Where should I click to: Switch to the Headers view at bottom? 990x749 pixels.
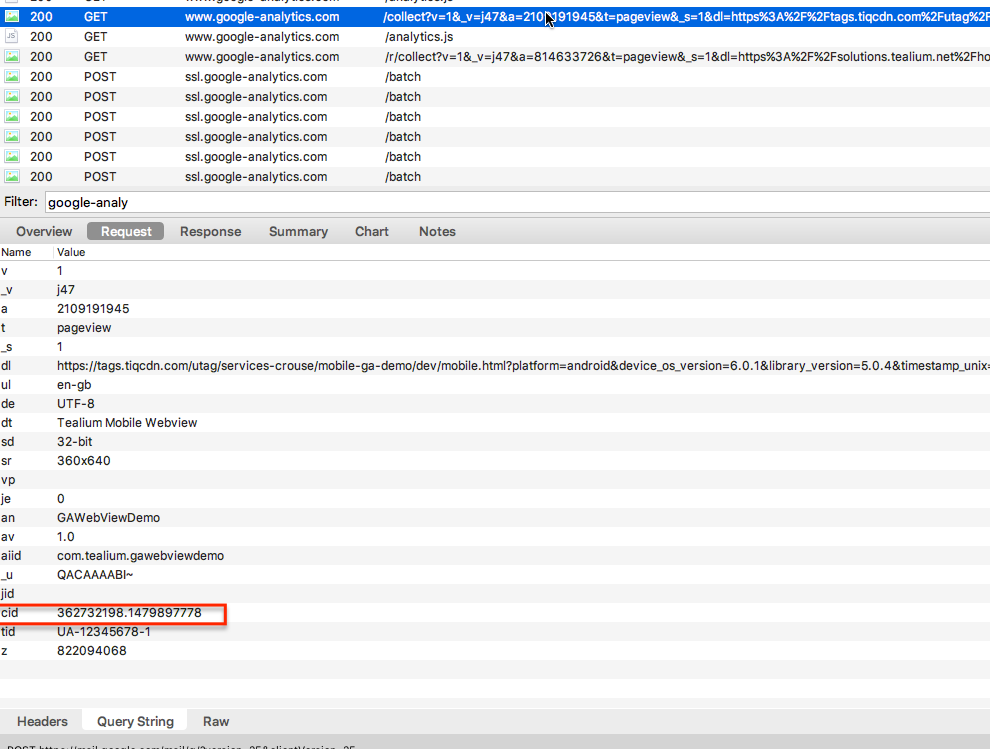point(43,721)
